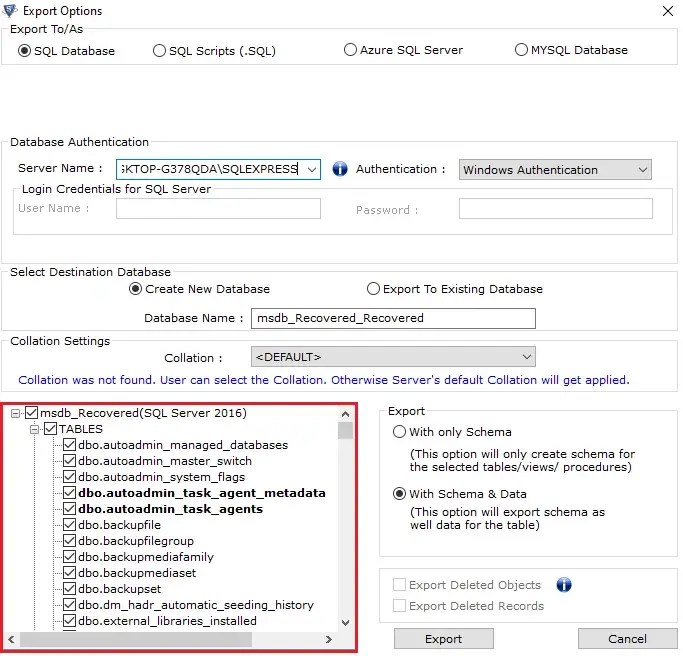Click the tree scroll down arrow
This screenshot has height=656, width=683.
click(x=345, y=622)
